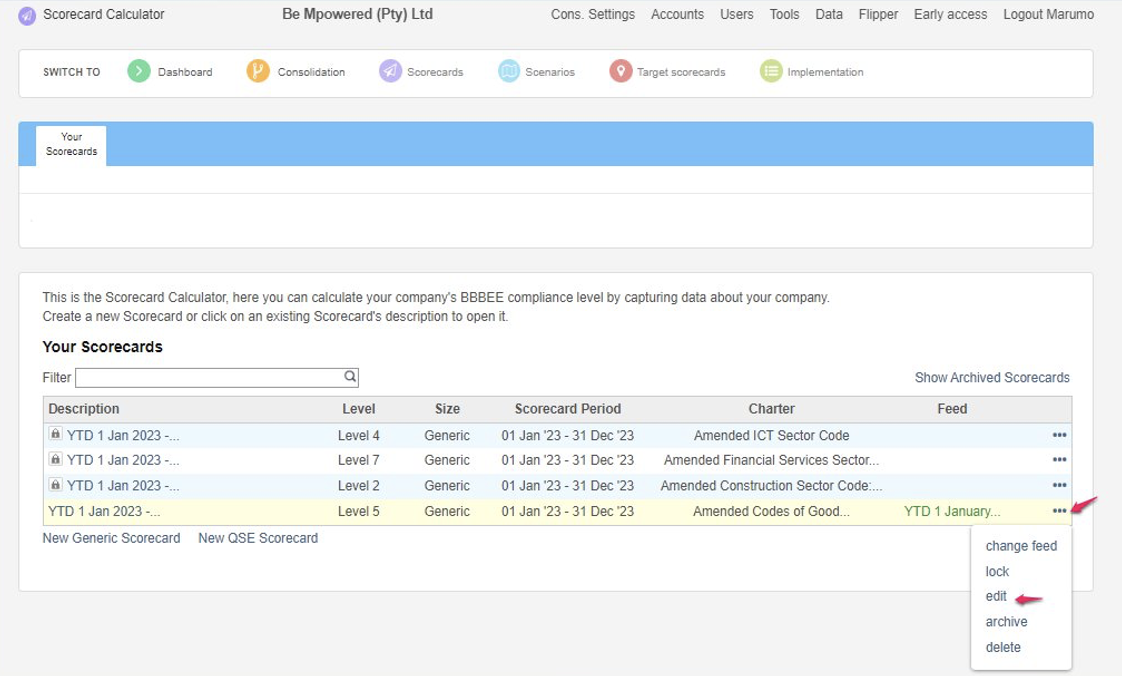Open the Level 4 scorecard YTD description
This screenshot has height=676, width=1122.
coord(123,436)
